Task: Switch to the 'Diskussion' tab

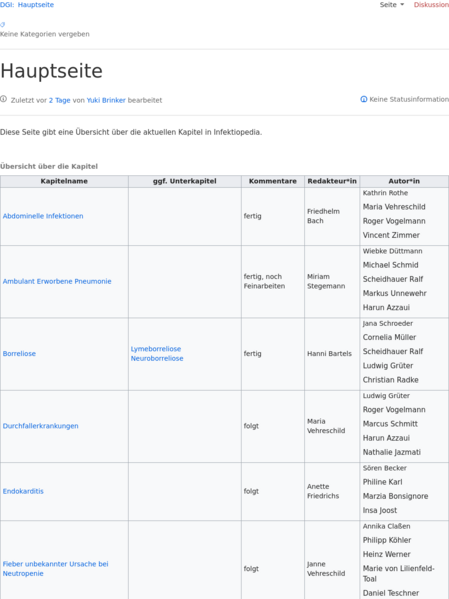Action: click(431, 5)
